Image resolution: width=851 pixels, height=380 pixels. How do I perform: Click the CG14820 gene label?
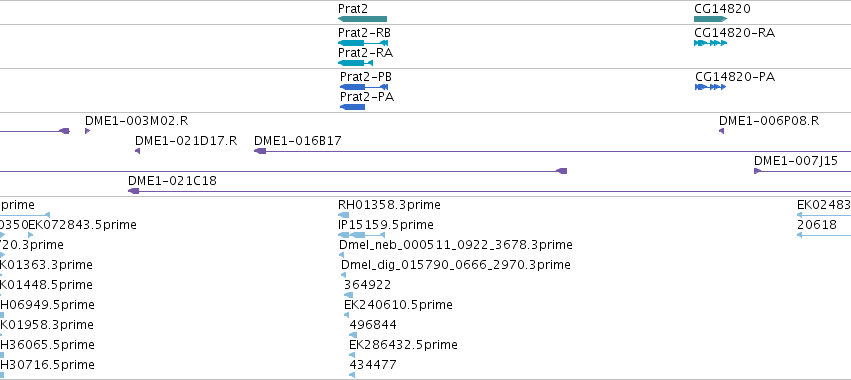[x=722, y=9]
